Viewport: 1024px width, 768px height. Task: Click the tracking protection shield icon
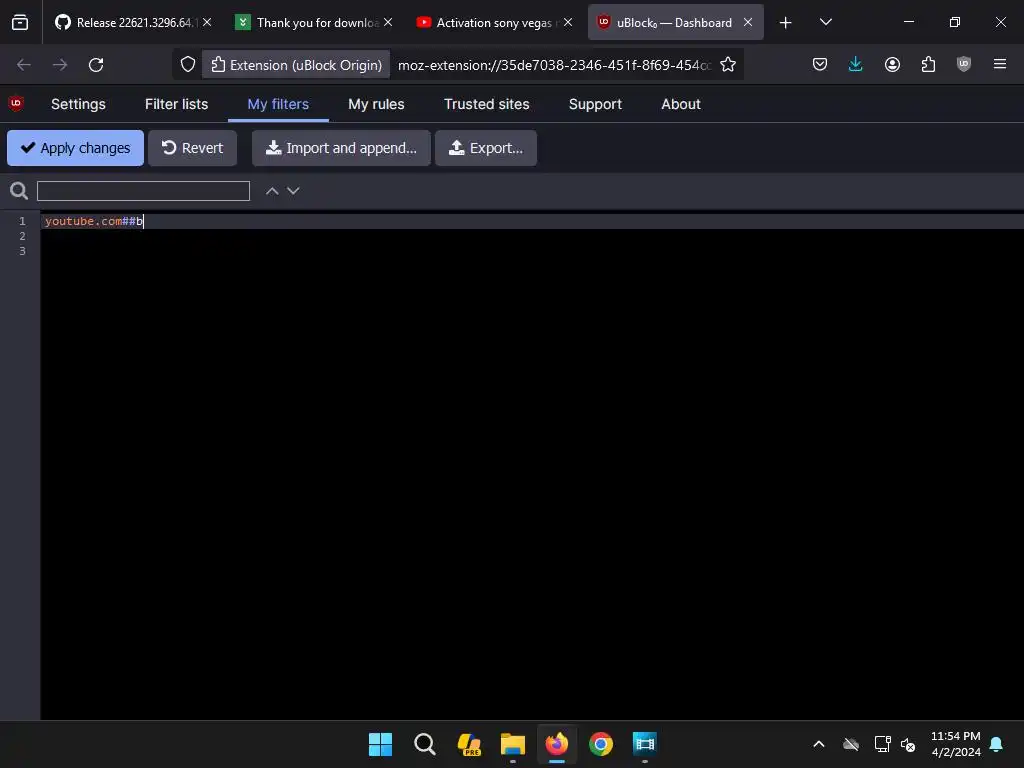click(x=188, y=65)
